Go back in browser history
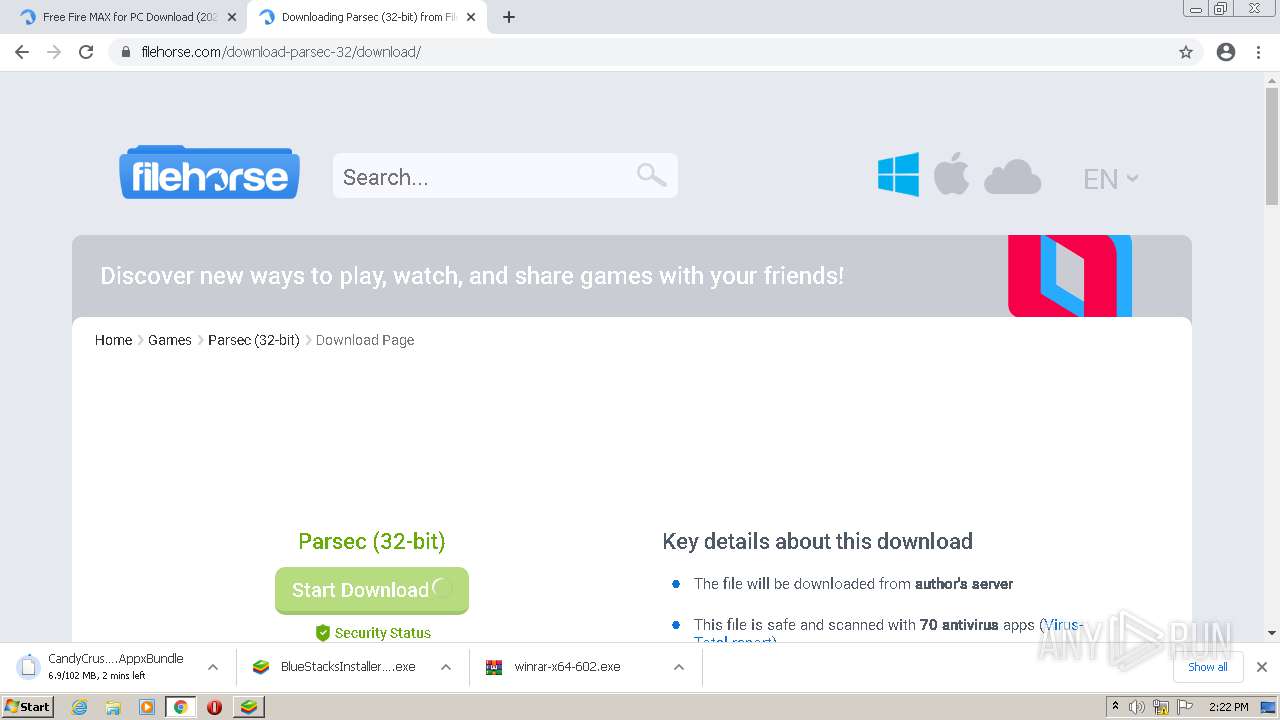This screenshot has width=1280, height=720. point(22,52)
